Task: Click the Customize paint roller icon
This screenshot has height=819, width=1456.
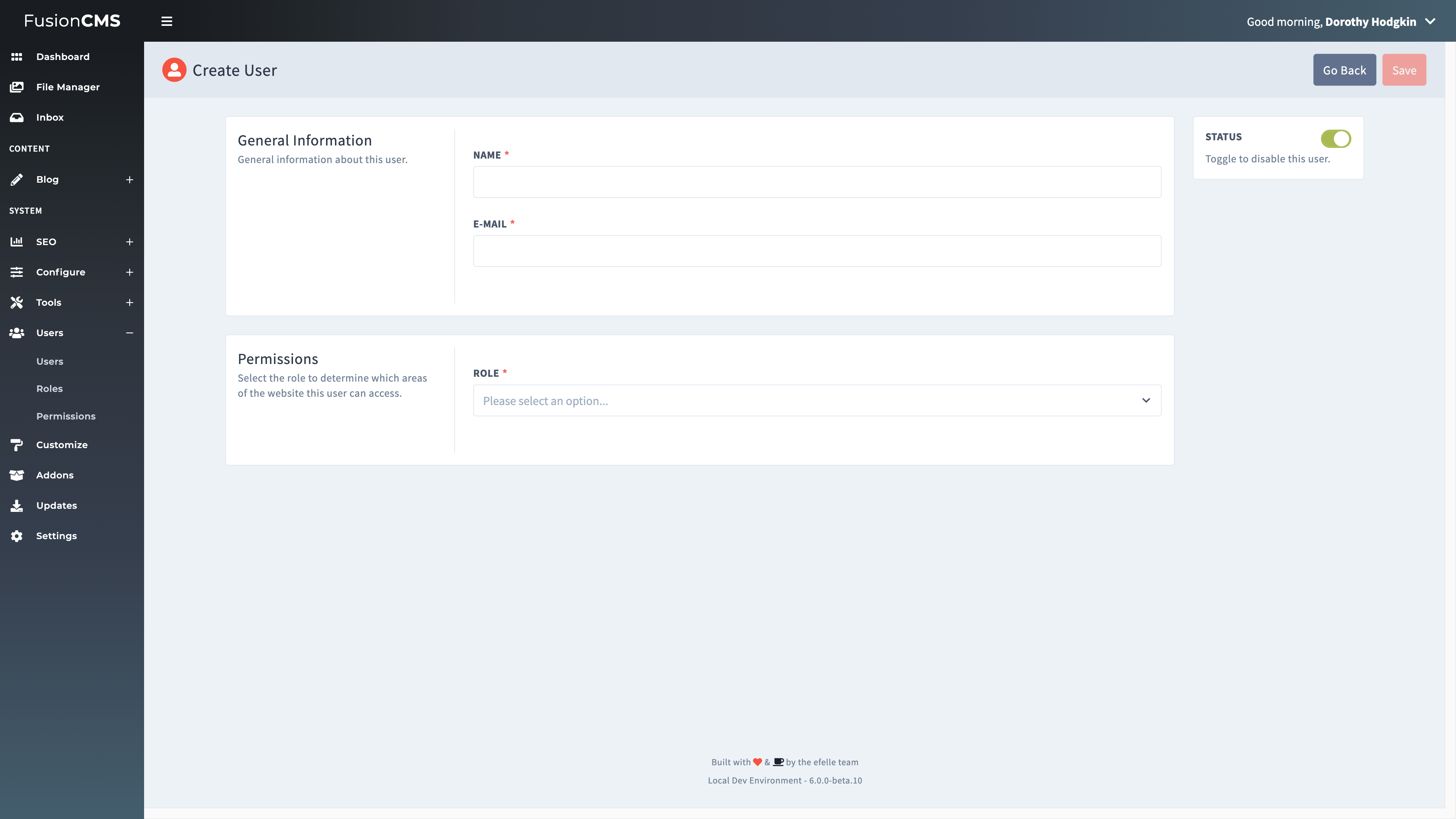Action: tap(17, 445)
